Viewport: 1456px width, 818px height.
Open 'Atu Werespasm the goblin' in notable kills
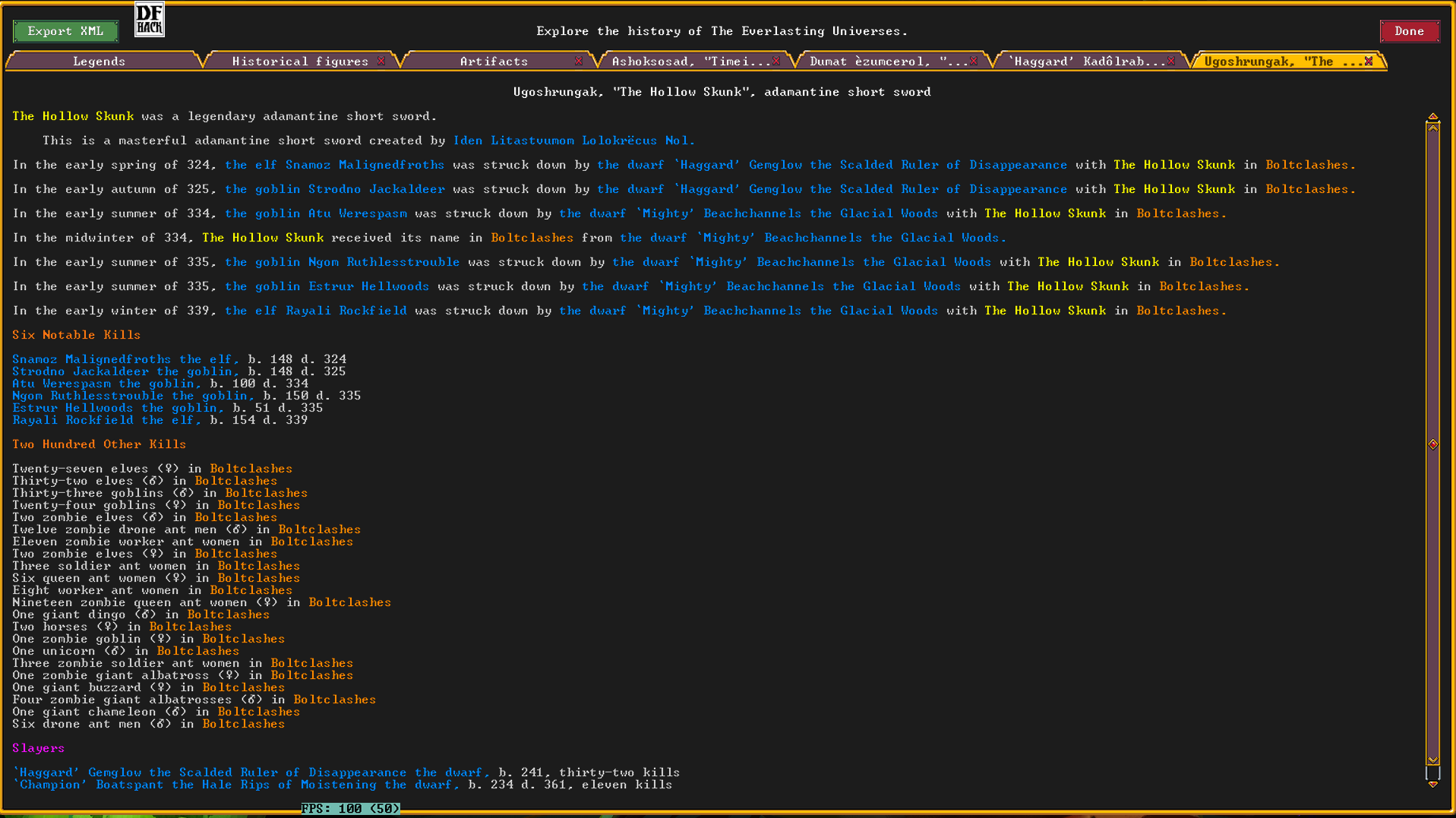coord(107,384)
